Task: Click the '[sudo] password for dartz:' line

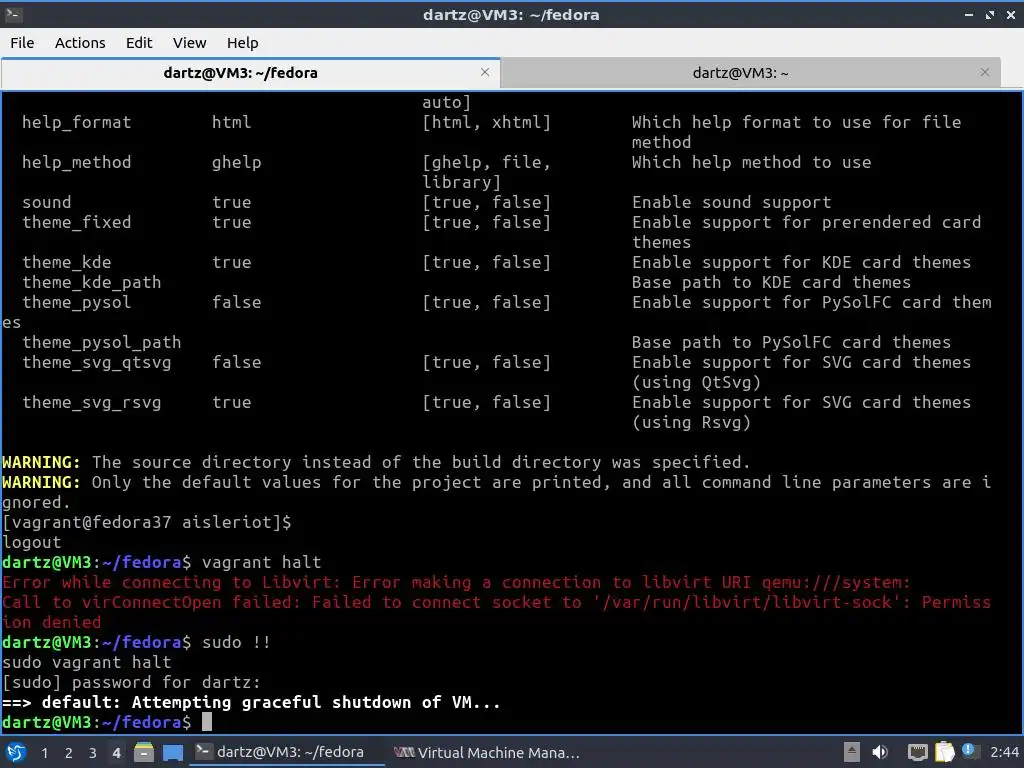Action: 131,682
